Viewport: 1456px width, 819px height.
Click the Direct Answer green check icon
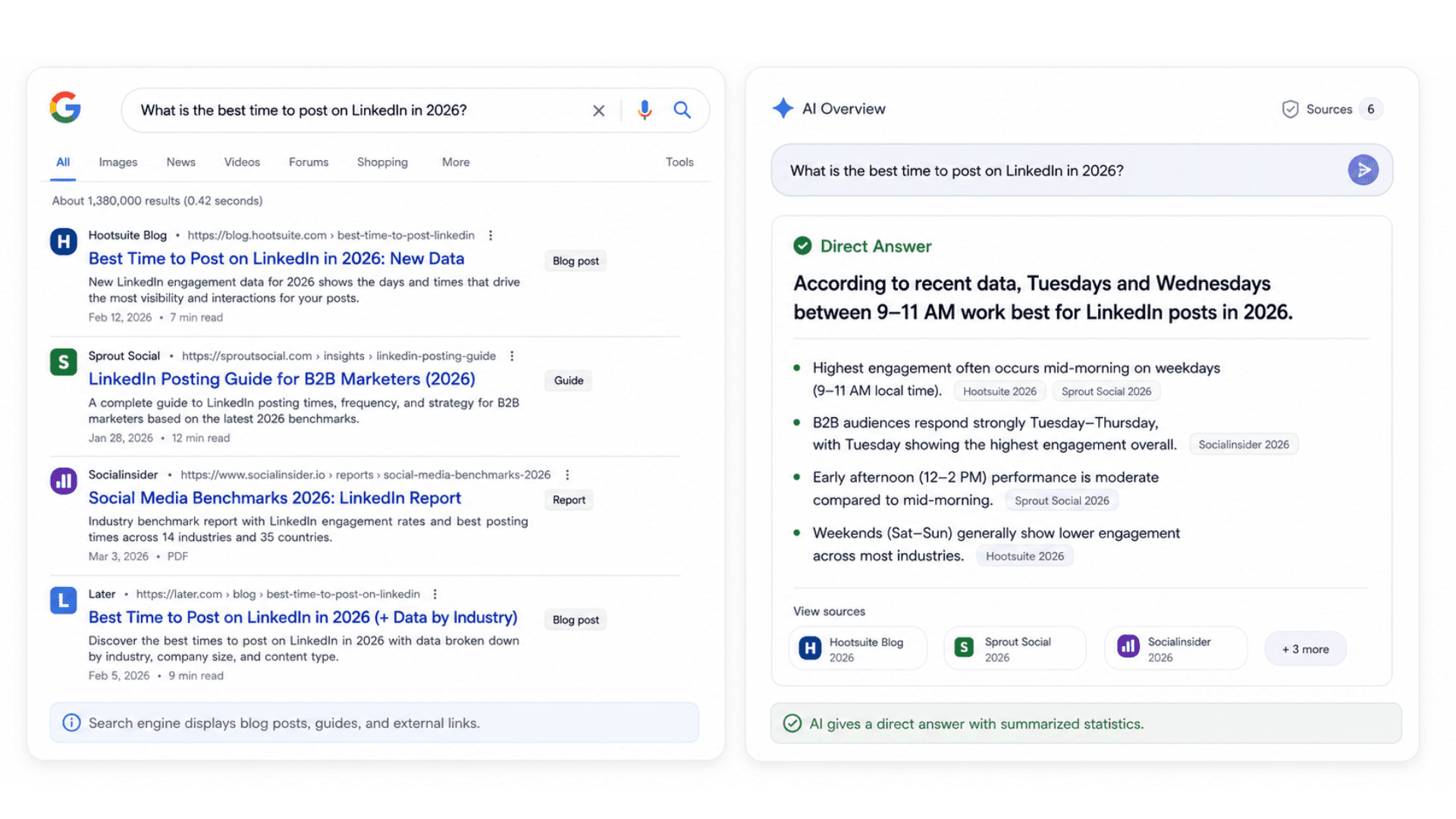pos(802,246)
